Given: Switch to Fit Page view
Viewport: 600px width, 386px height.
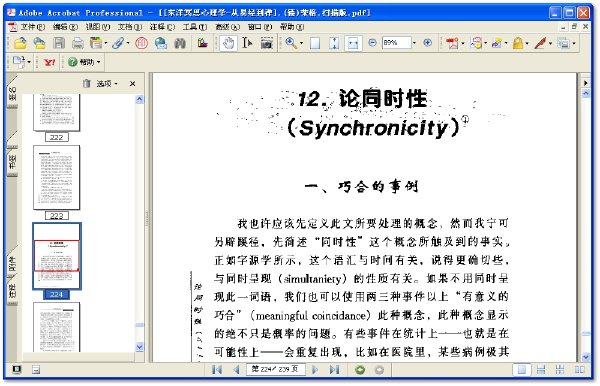Looking at the screenshot, I should tap(334, 43).
